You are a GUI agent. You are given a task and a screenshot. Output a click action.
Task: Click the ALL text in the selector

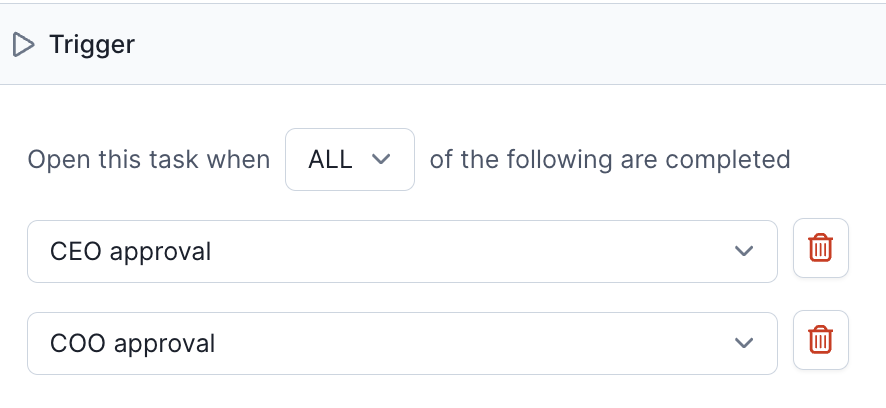coord(331,160)
